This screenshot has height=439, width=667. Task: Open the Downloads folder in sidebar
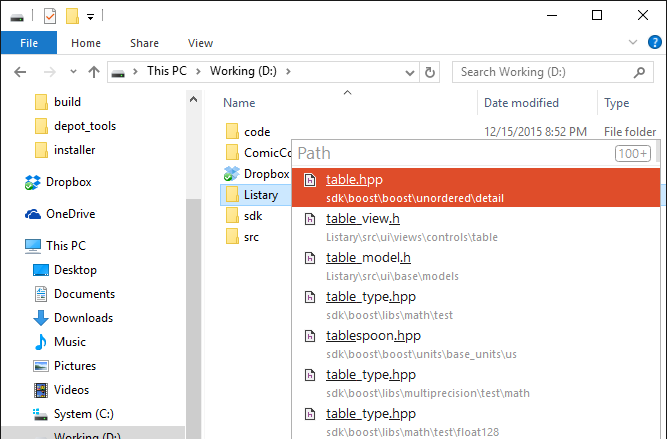point(84,318)
